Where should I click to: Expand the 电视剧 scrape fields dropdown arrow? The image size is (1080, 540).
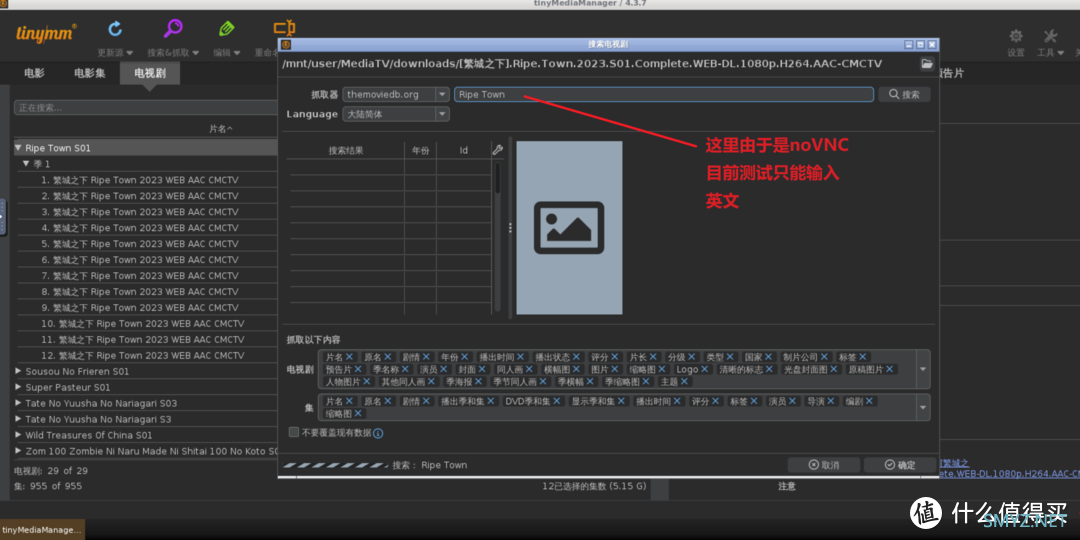pyautogui.click(x=923, y=369)
